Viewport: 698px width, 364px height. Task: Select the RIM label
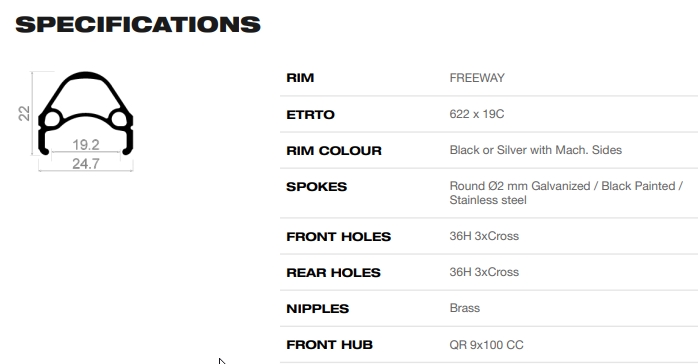300,78
